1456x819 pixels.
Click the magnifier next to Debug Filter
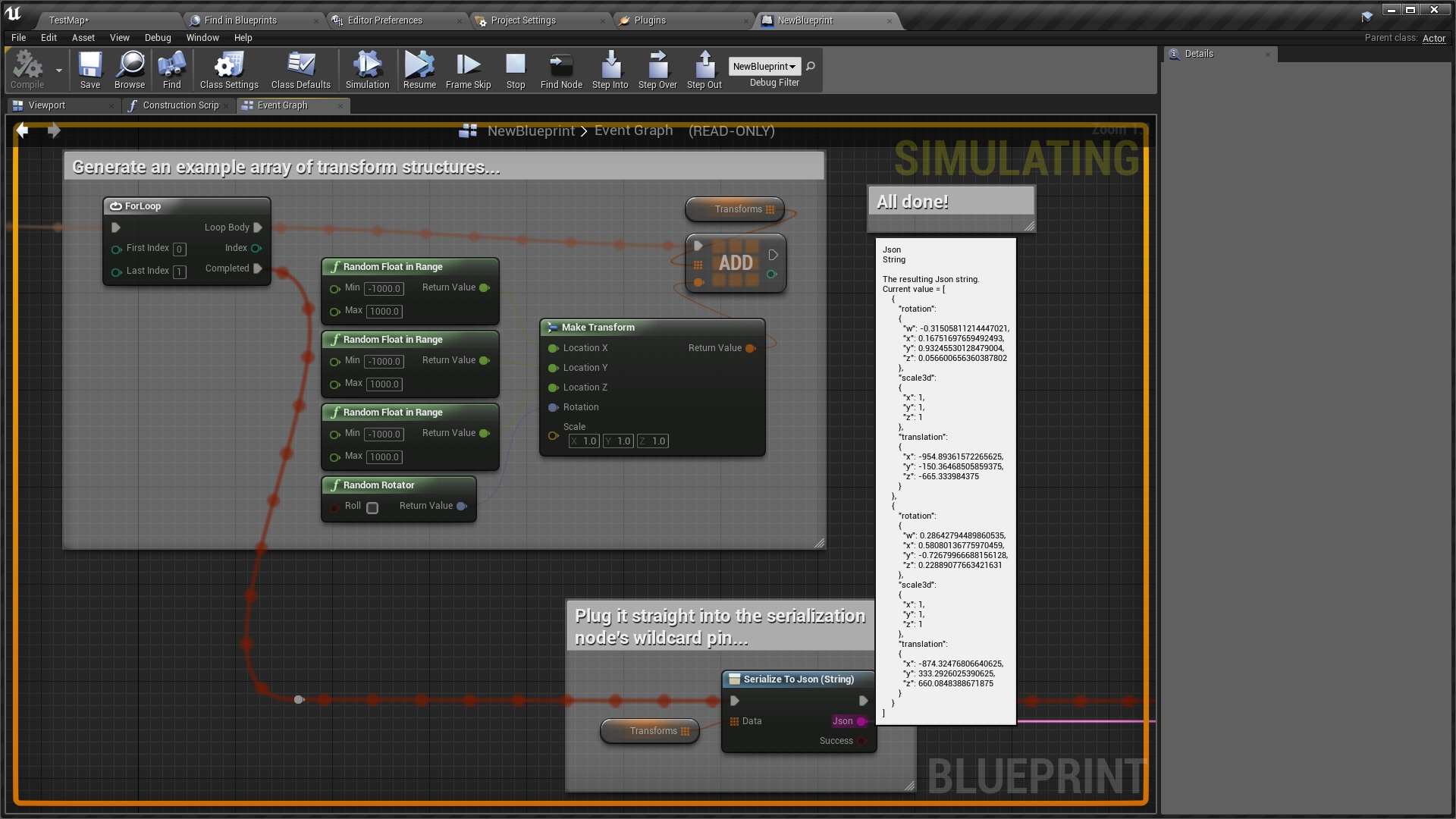[x=811, y=67]
